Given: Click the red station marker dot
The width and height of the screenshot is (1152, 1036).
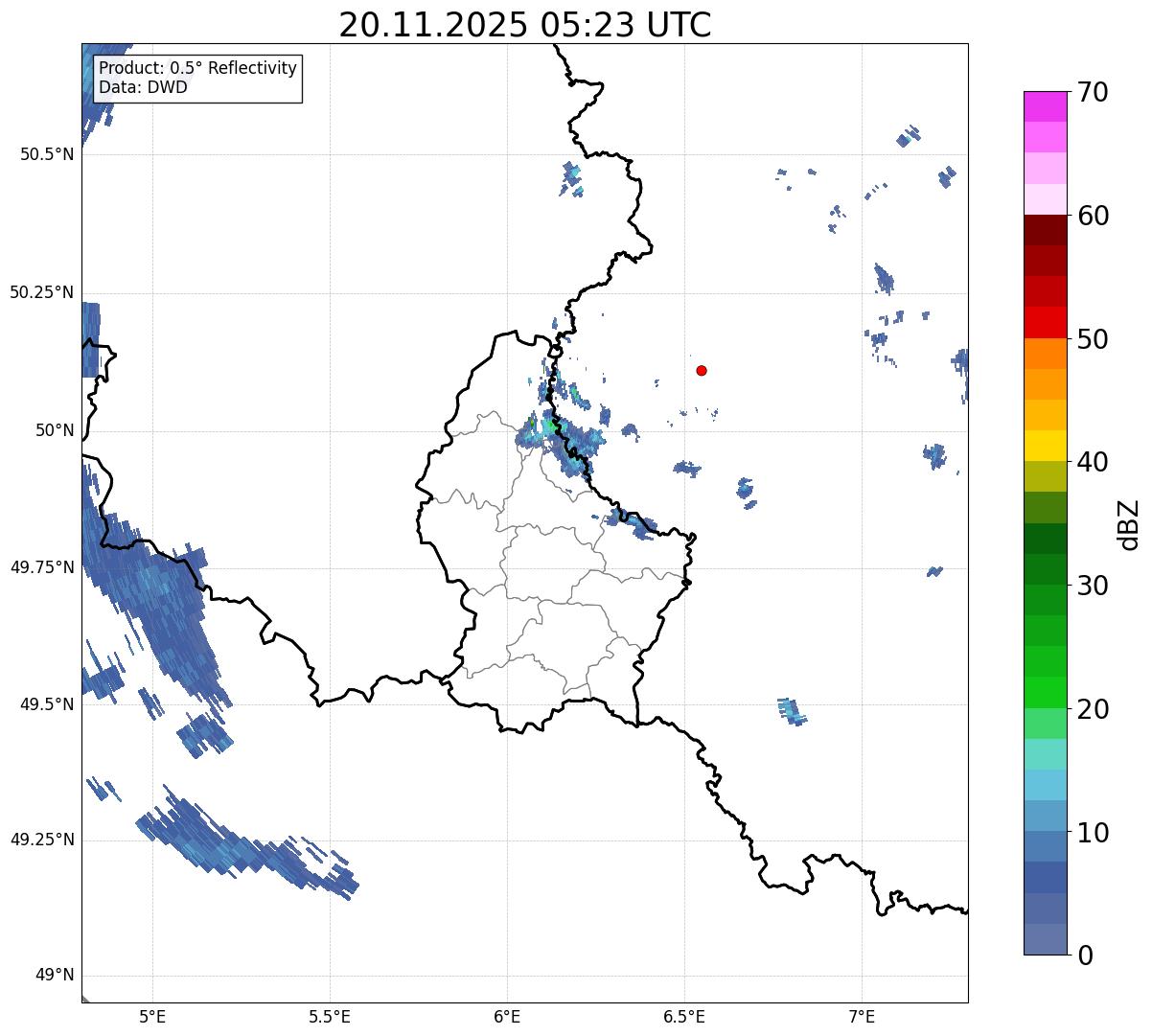Looking at the screenshot, I should pos(702,370).
